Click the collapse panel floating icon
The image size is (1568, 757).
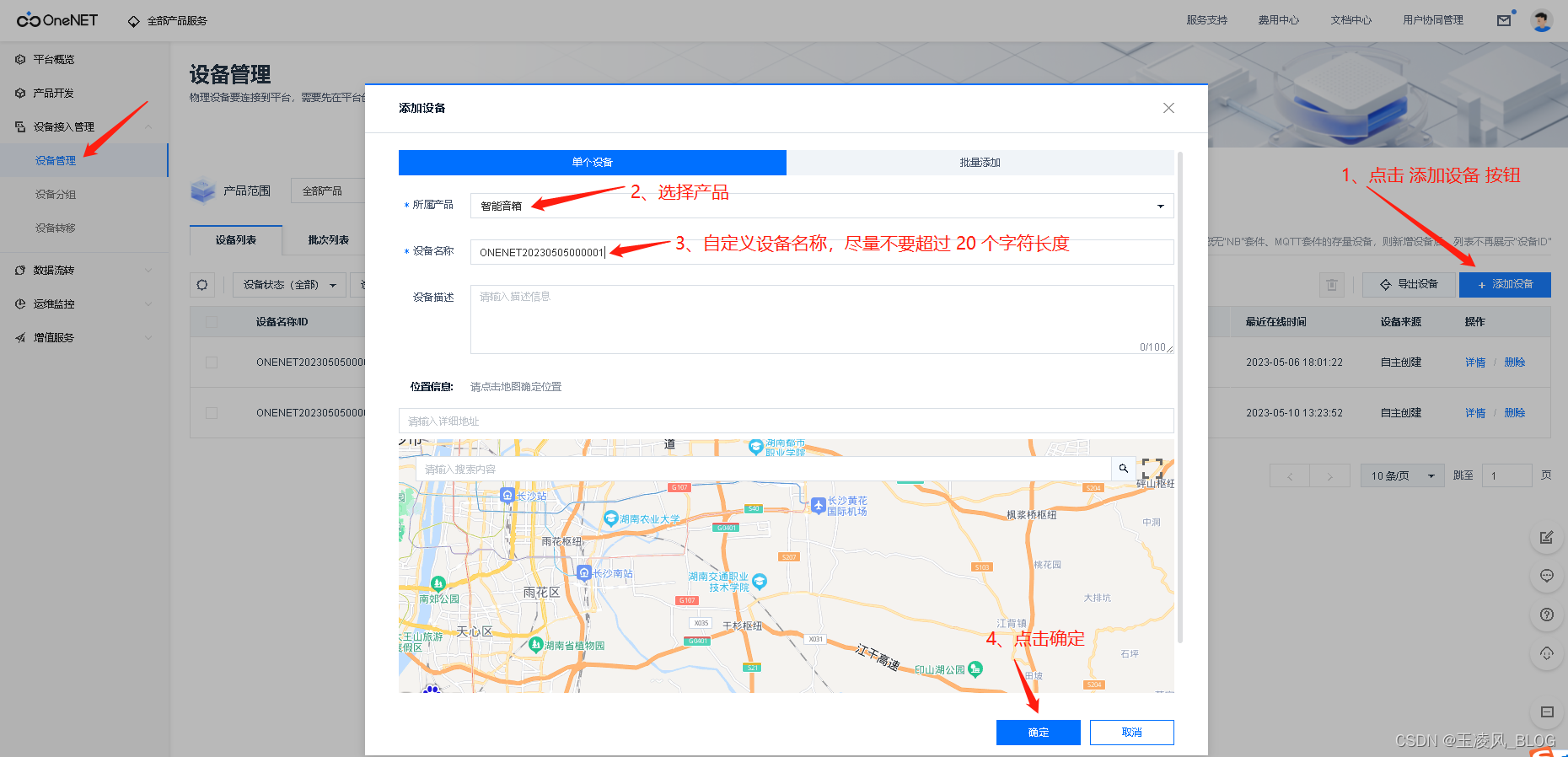point(1547,711)
